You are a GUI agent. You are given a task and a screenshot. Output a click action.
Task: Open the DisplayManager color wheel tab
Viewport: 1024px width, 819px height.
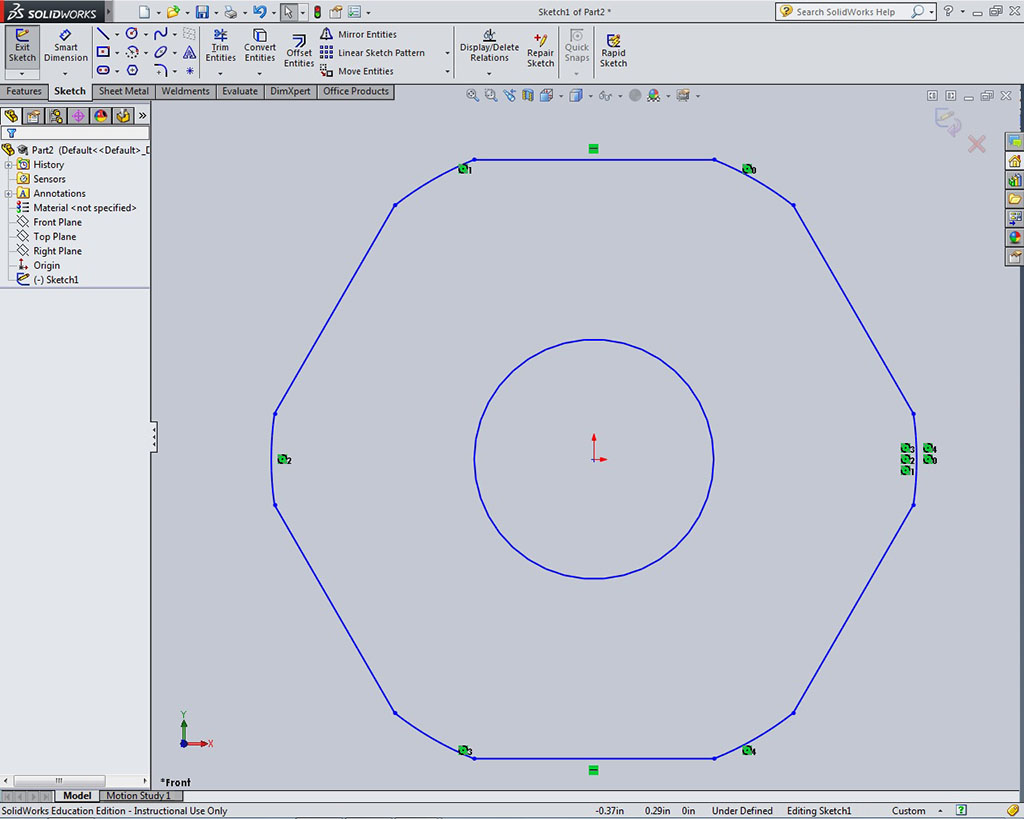(100, 116)
